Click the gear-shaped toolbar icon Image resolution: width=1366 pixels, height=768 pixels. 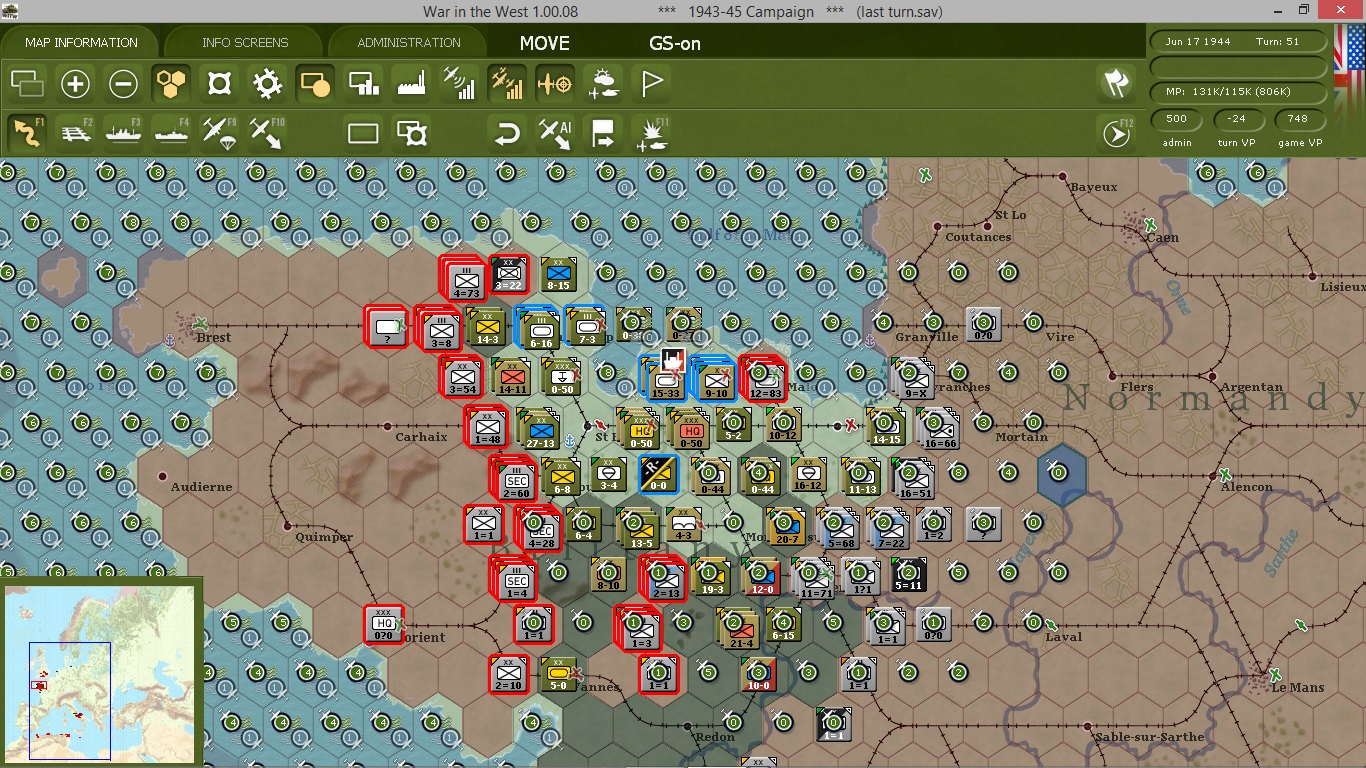(267, 84)
